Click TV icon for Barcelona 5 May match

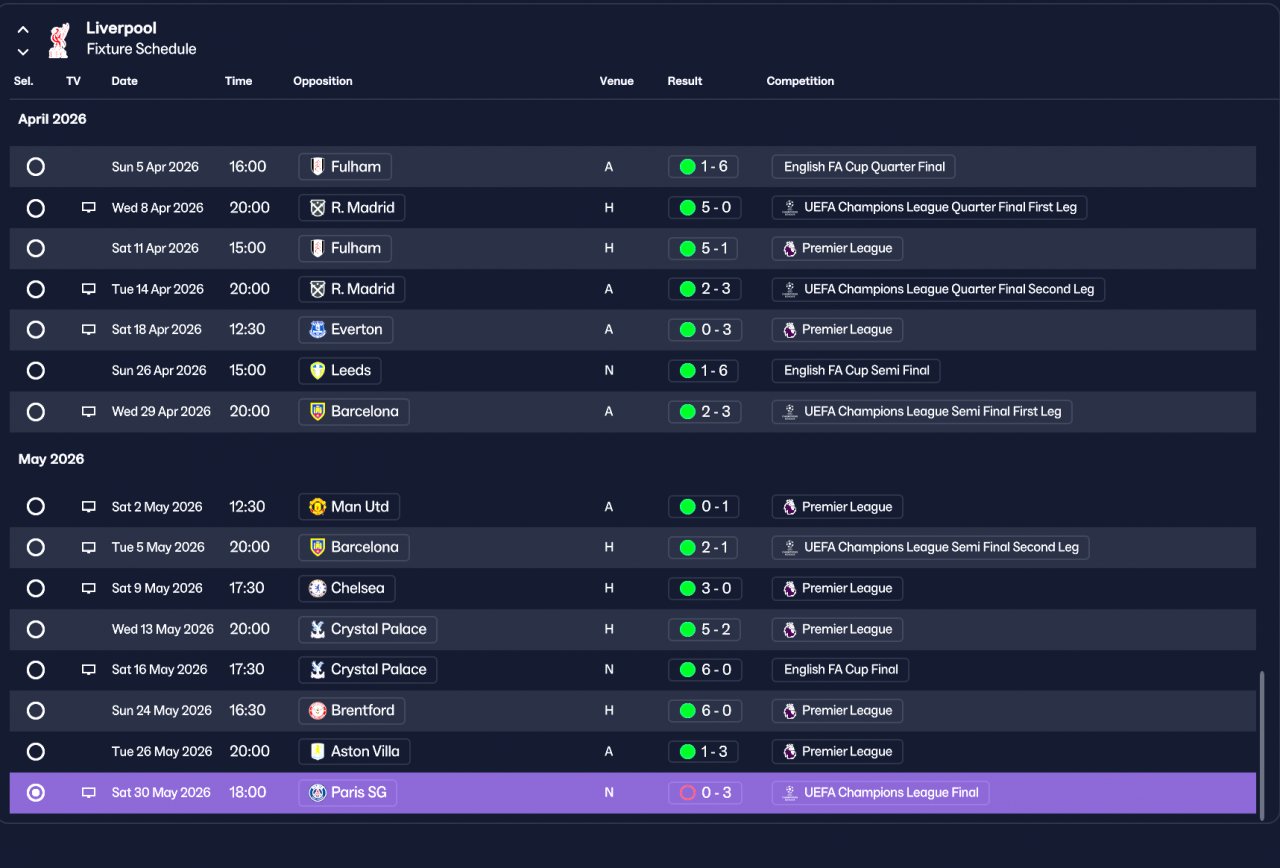[x=89, y=547]
